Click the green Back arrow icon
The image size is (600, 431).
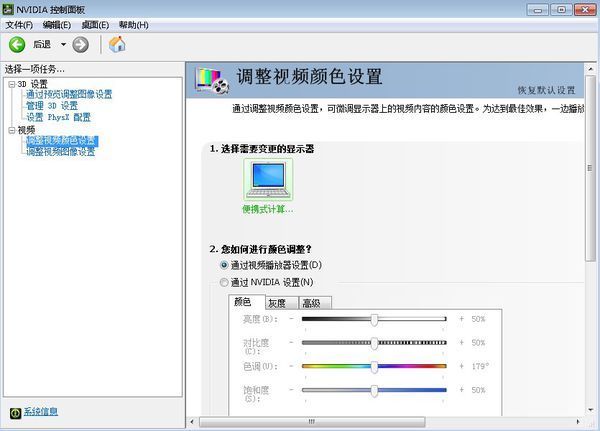pyautogui.click(x=17, y=45)
